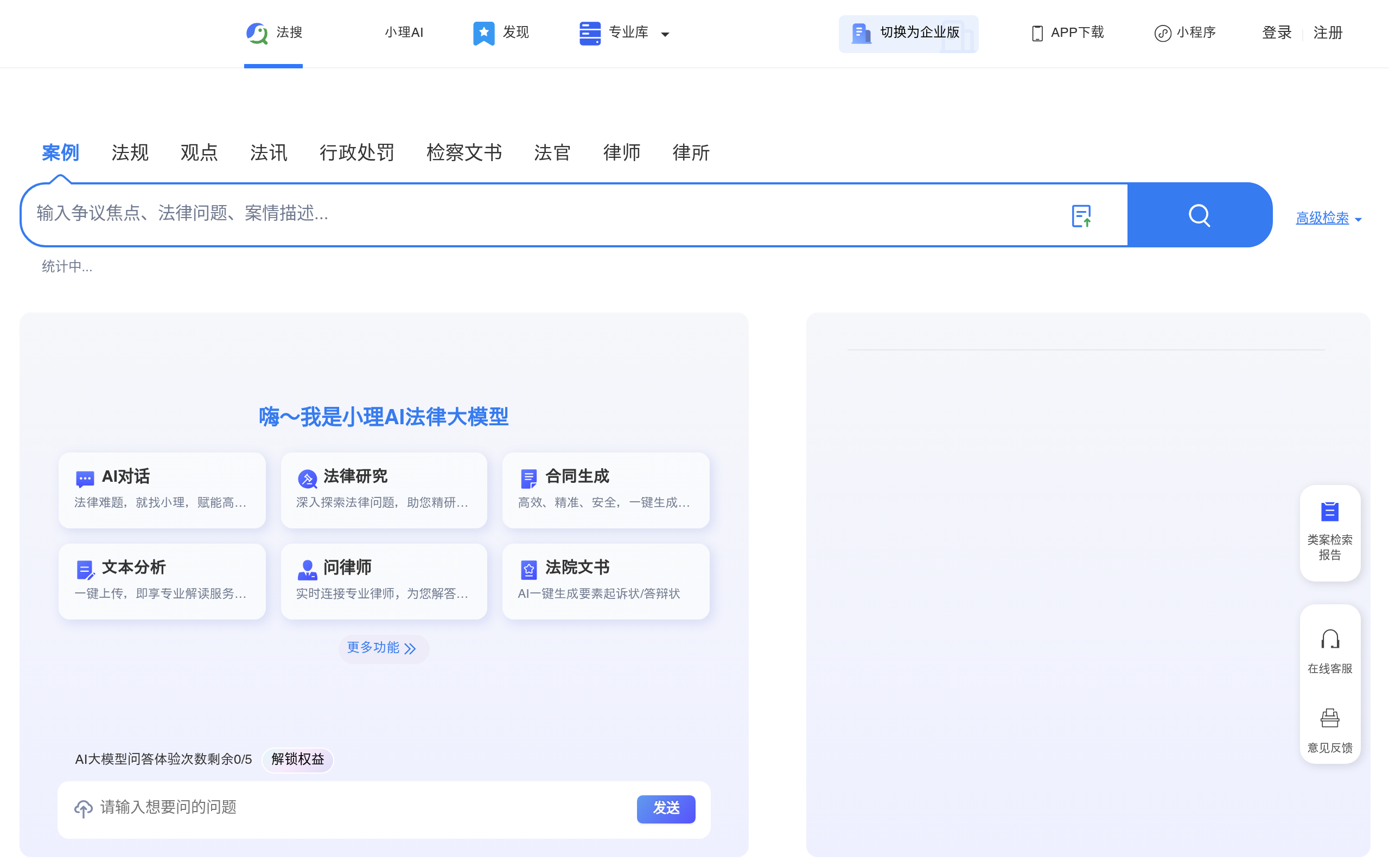Click AI大模型问答体验次数剩余0/5 text
Image resolution: width=1389 pixels, height=868 pixels.
(163, 759)
